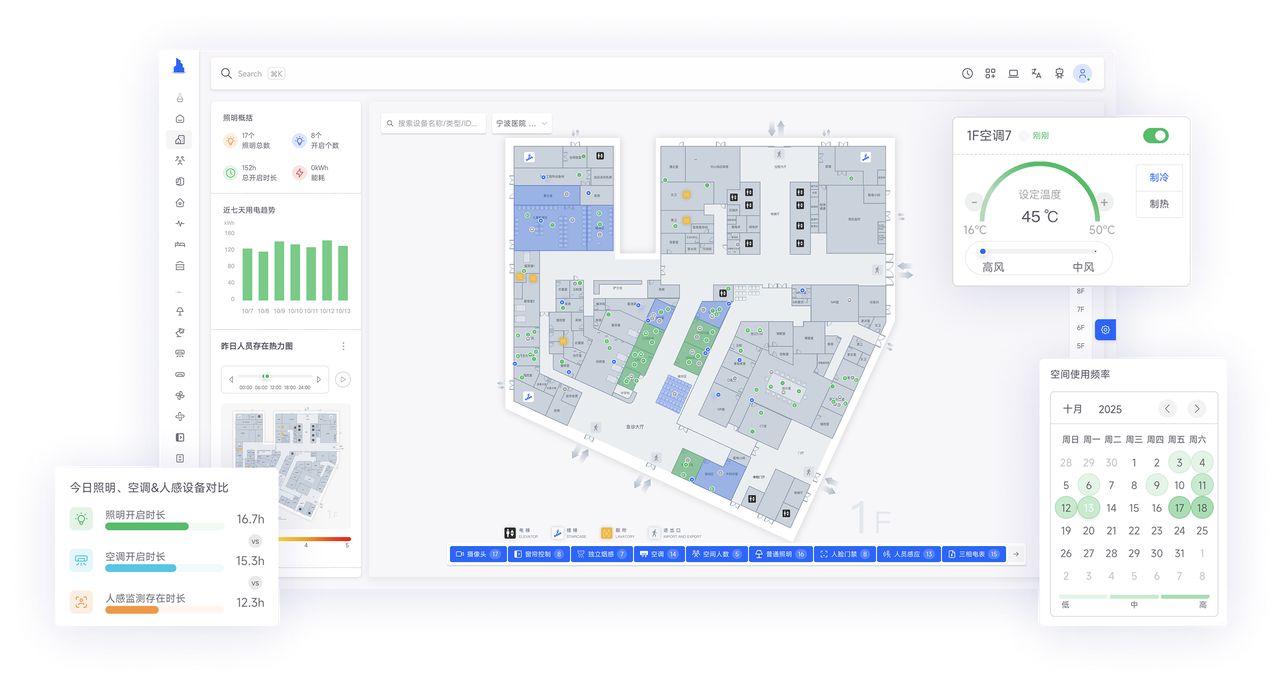Click the plus button to raise temperature
Screen dimensions: 1282x686
[1104, 202]
